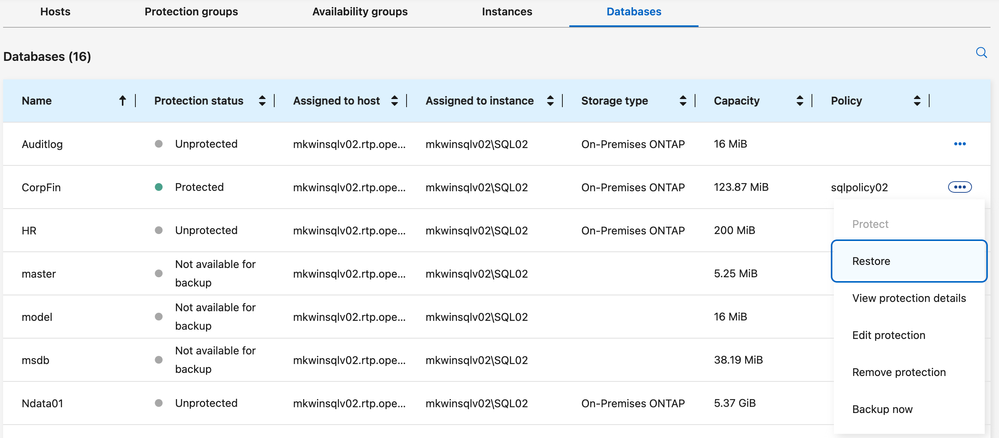Screen dimensions: 999x438
Task: Go to the Availability groups tab
Action: tap(360, 12)
